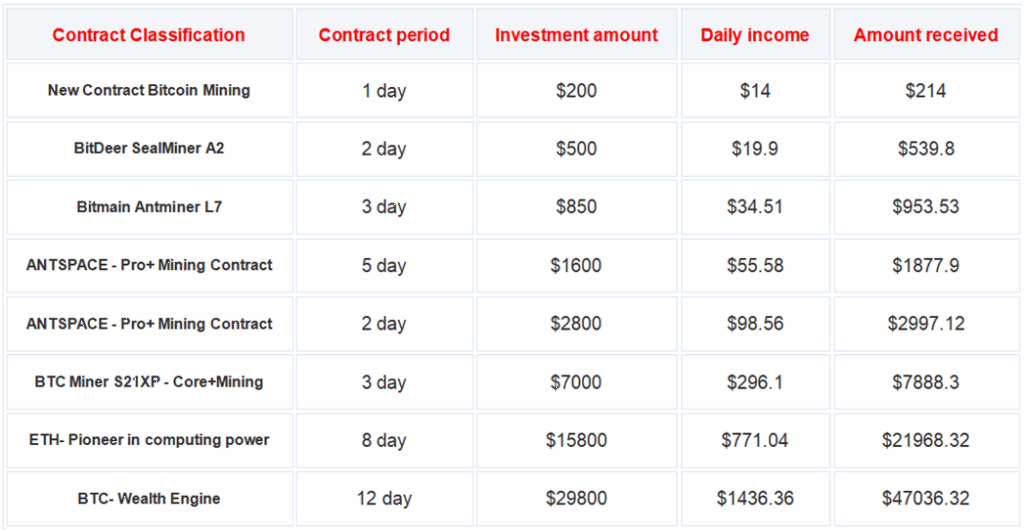Screen dimensions: 1024x532
Task: Choose the Bitmain Antminer L7 contract
Action: click(x=149, y=207)
